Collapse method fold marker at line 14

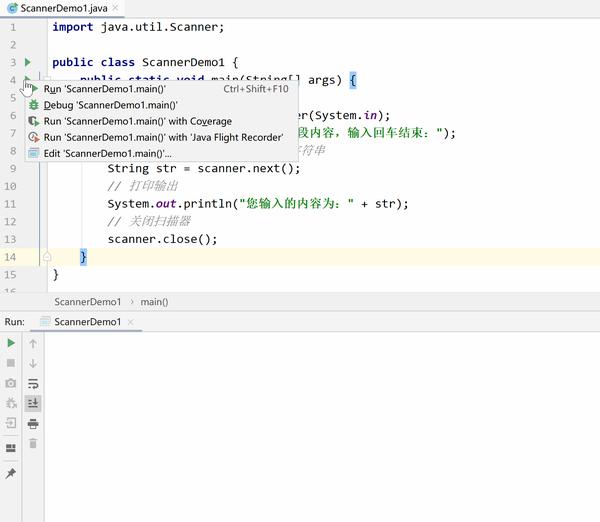pos(47,256)
